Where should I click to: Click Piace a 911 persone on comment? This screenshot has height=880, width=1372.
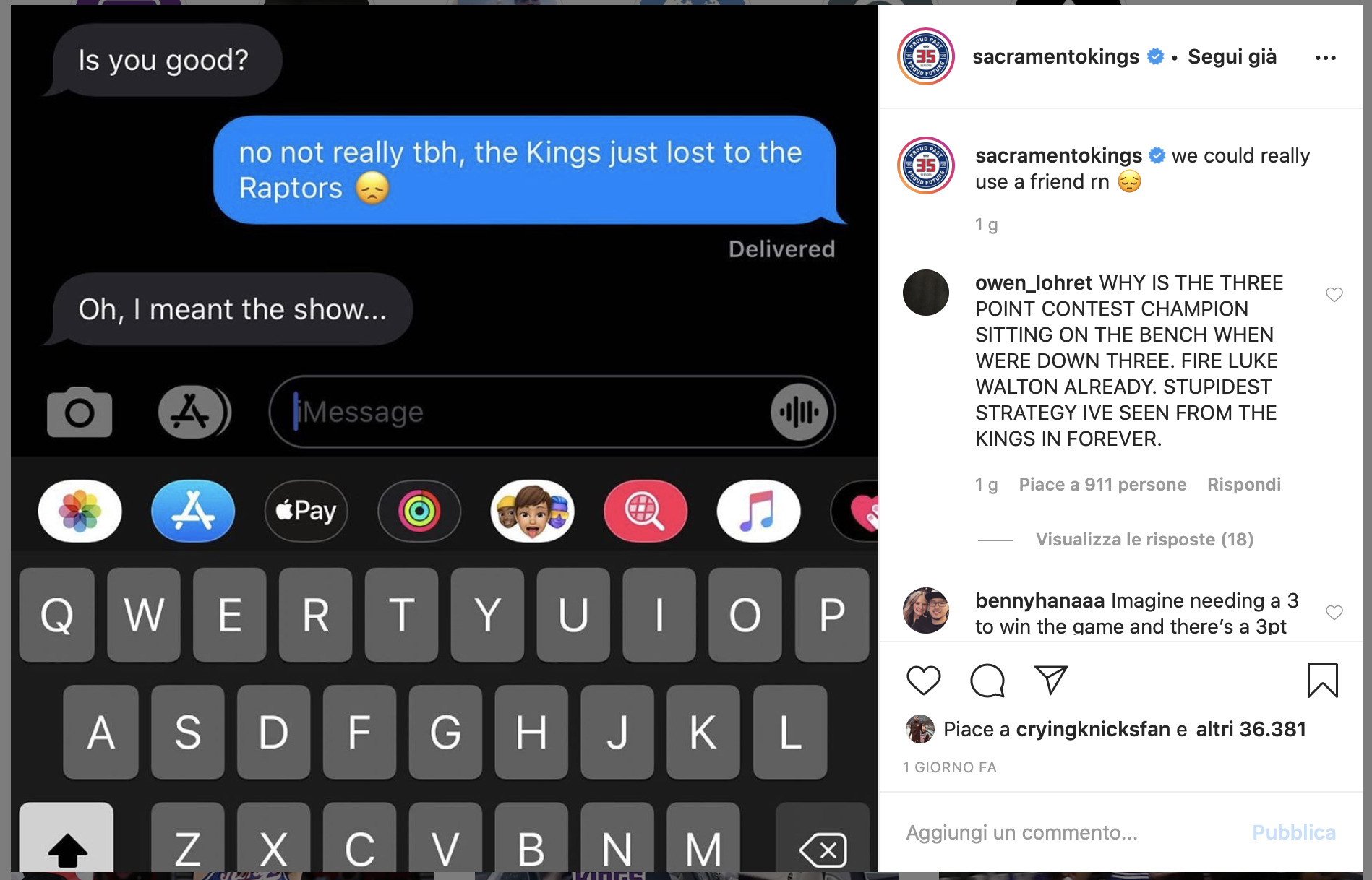click(x=1102, y=485)
